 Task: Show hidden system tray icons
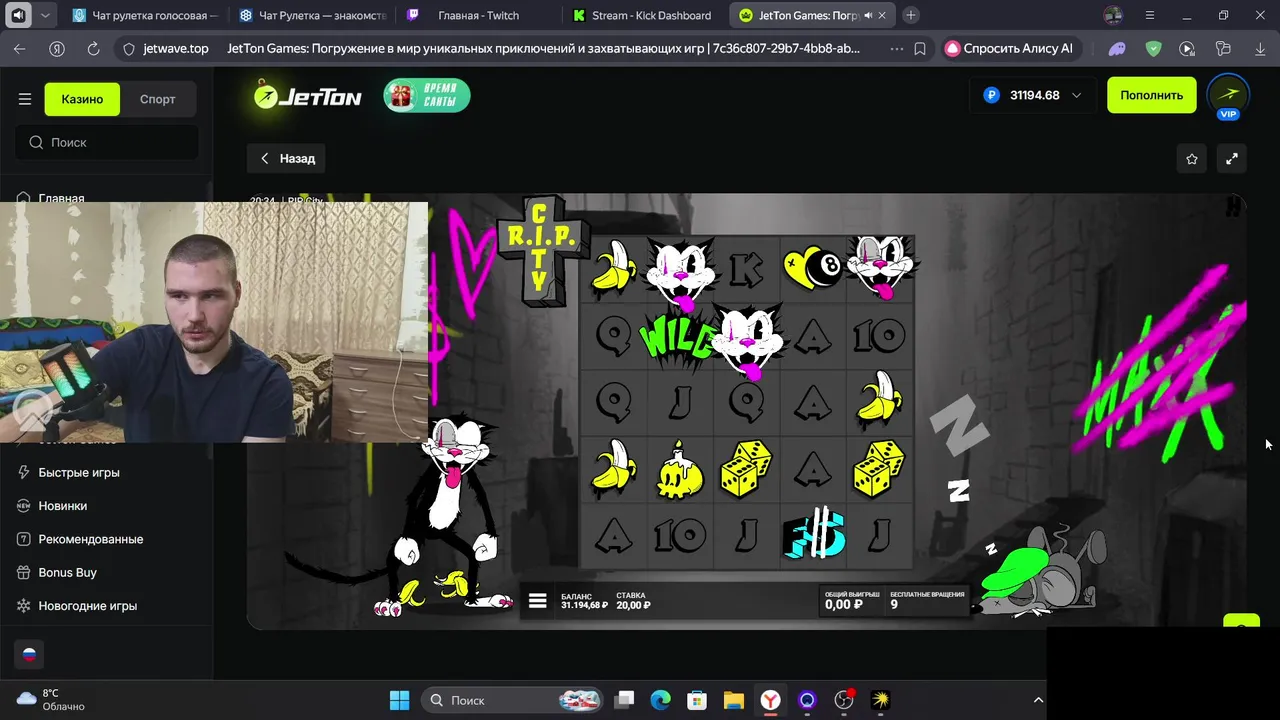pos(1038,700)
